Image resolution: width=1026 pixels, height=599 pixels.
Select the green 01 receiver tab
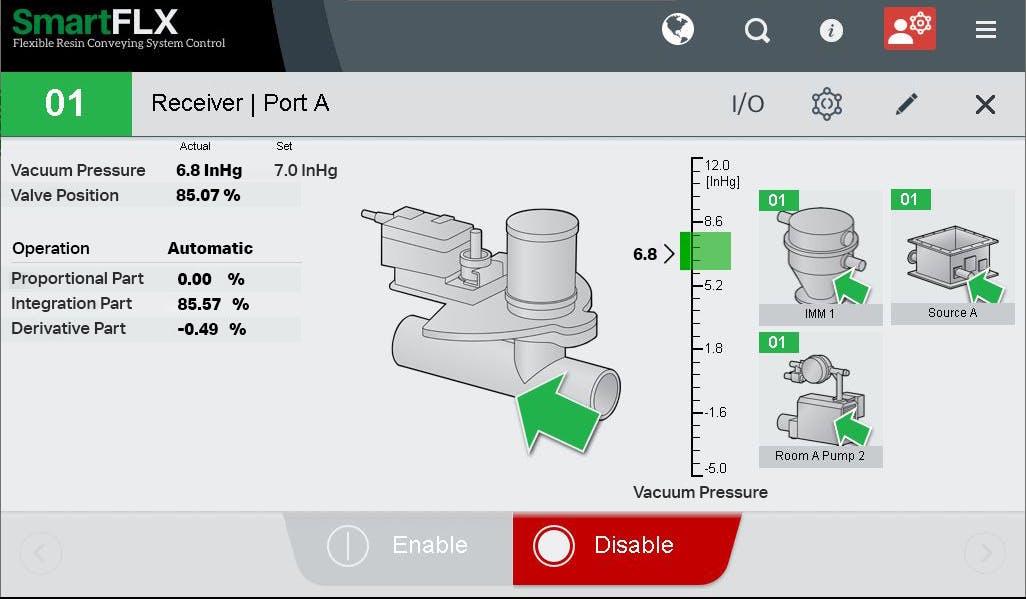[x=66, y=103]
